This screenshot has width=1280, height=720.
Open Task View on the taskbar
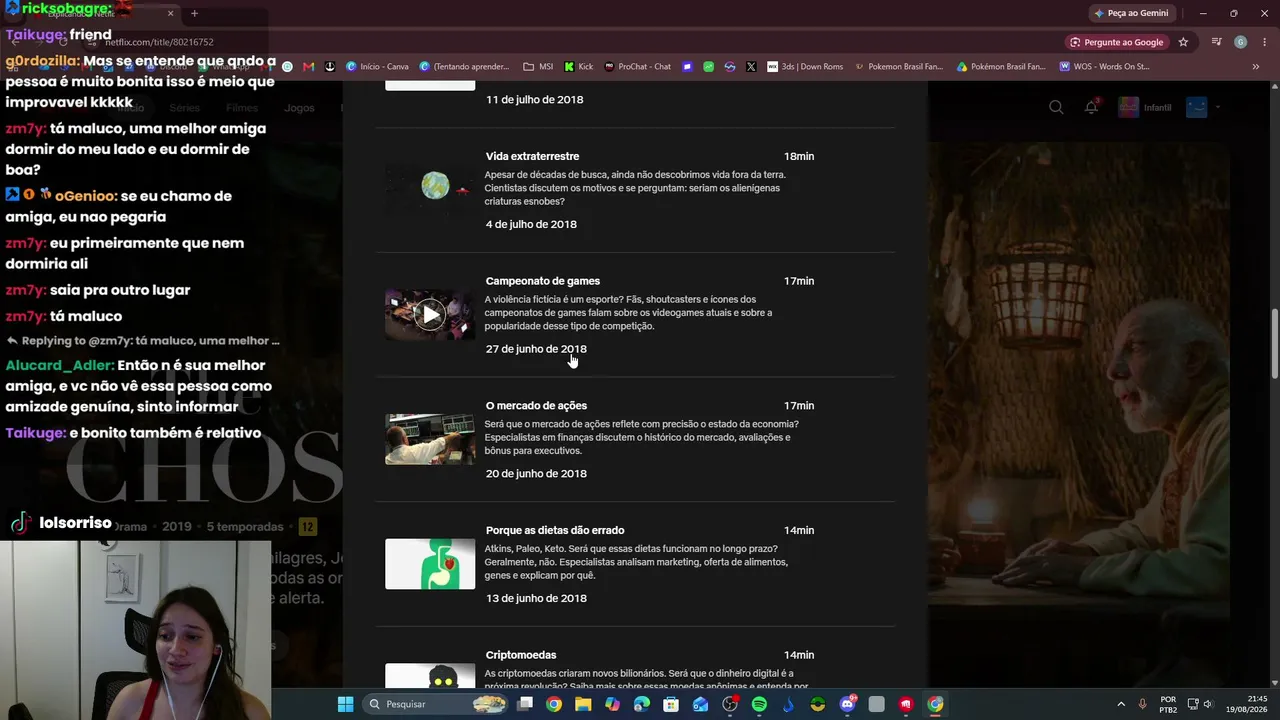(x=525, y=704)
